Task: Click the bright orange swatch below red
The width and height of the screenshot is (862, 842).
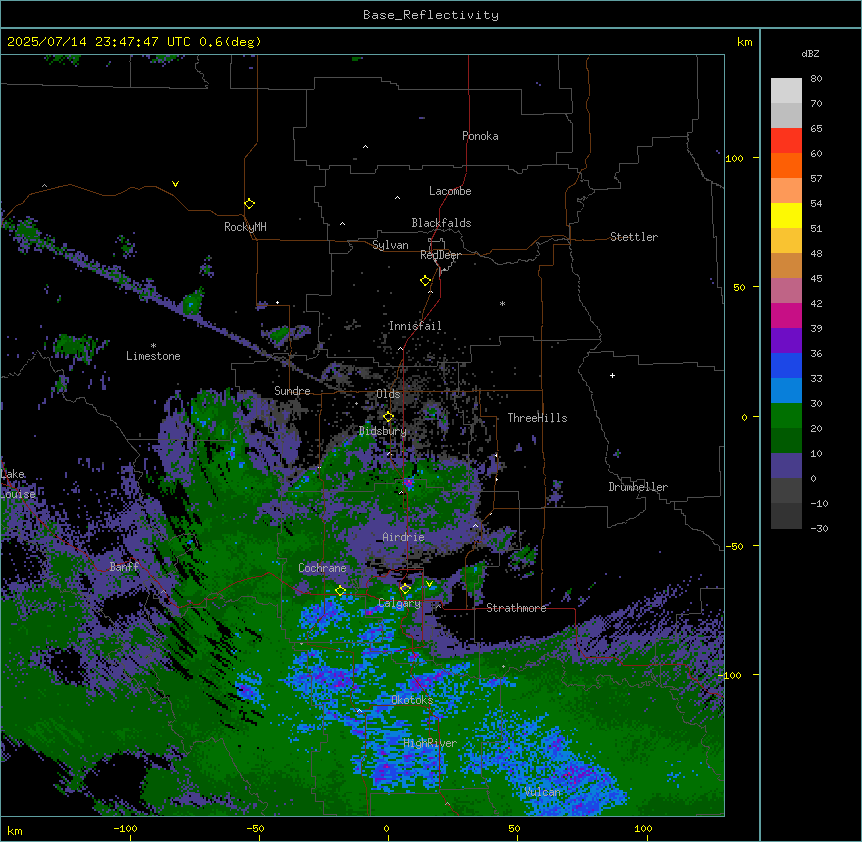Action: click(786, 165)
